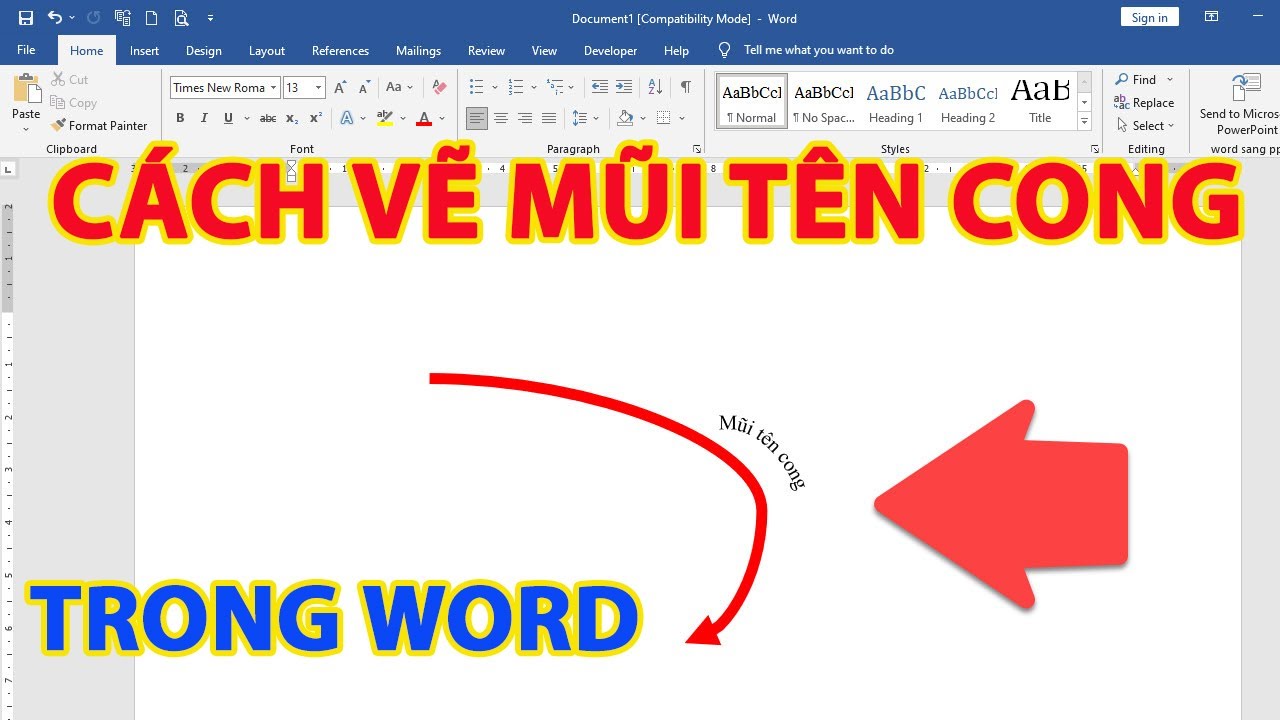Save the document with the floppy icon

[26, 18]
